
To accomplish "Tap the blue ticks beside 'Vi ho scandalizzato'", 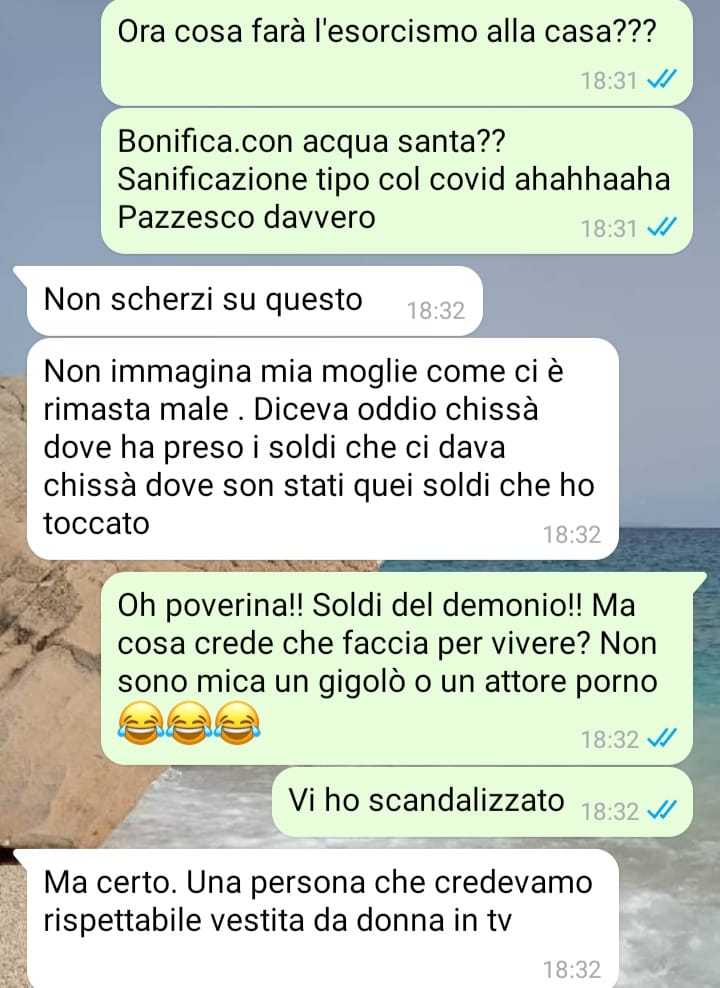I will pos(662,810).
